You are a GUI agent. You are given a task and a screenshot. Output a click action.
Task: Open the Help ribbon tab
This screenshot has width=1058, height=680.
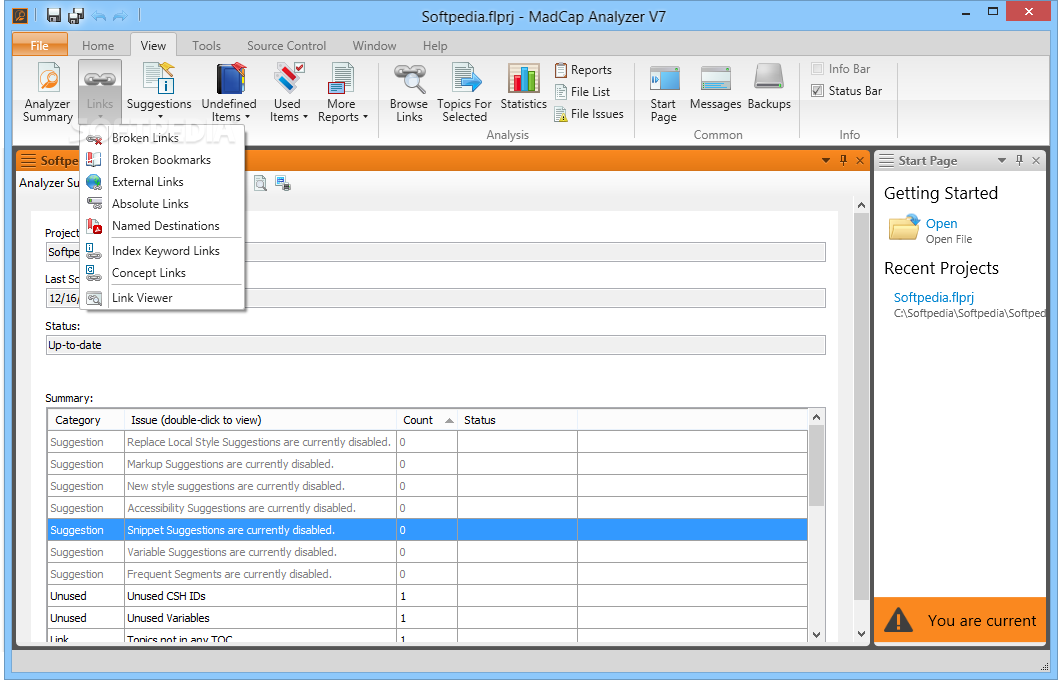[435, 46]
